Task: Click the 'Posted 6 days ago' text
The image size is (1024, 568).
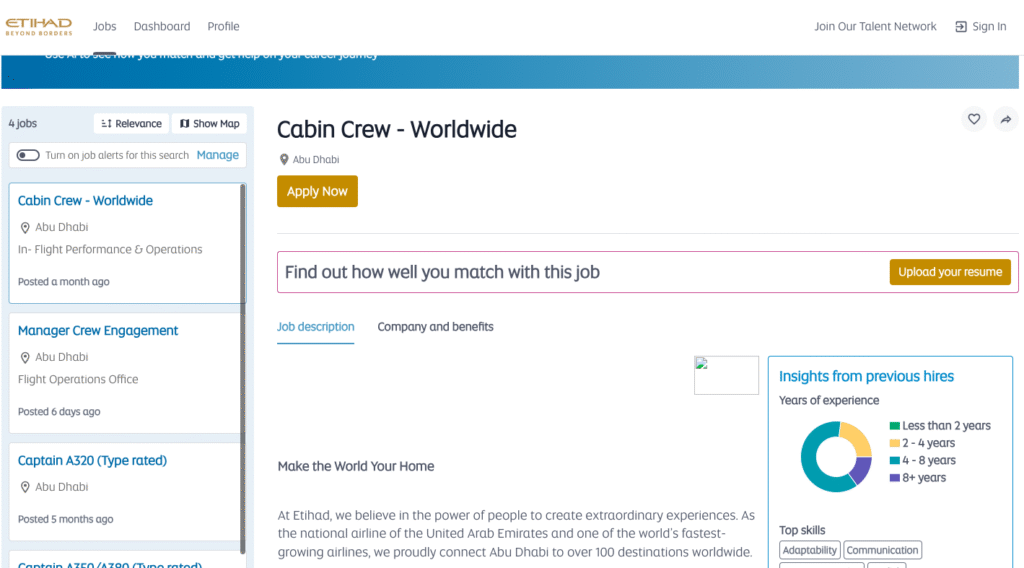Action: click(x=59, y=411)
